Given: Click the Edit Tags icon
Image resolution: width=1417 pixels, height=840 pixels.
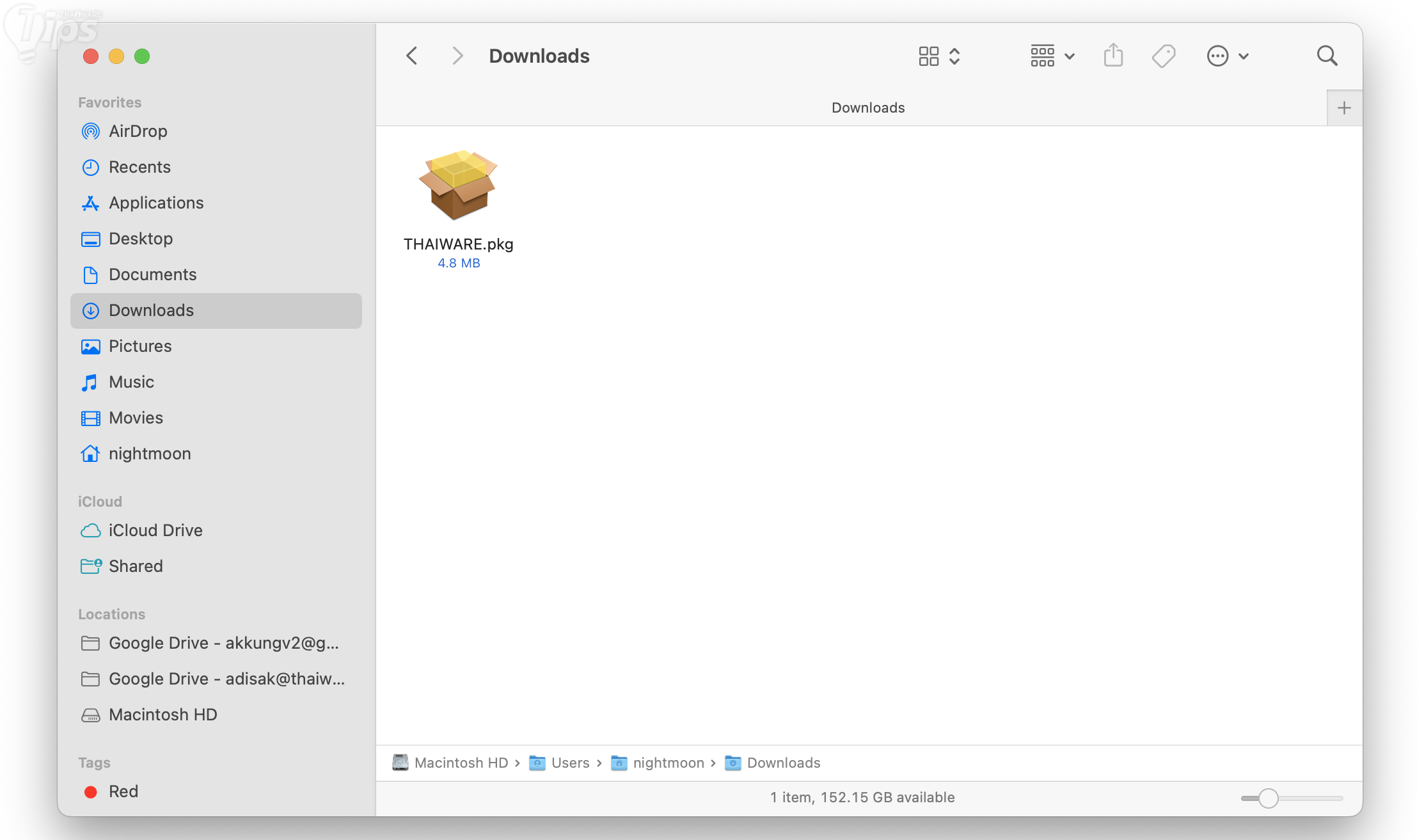Looking at the screenshot, I should (x=1163, y=56).
